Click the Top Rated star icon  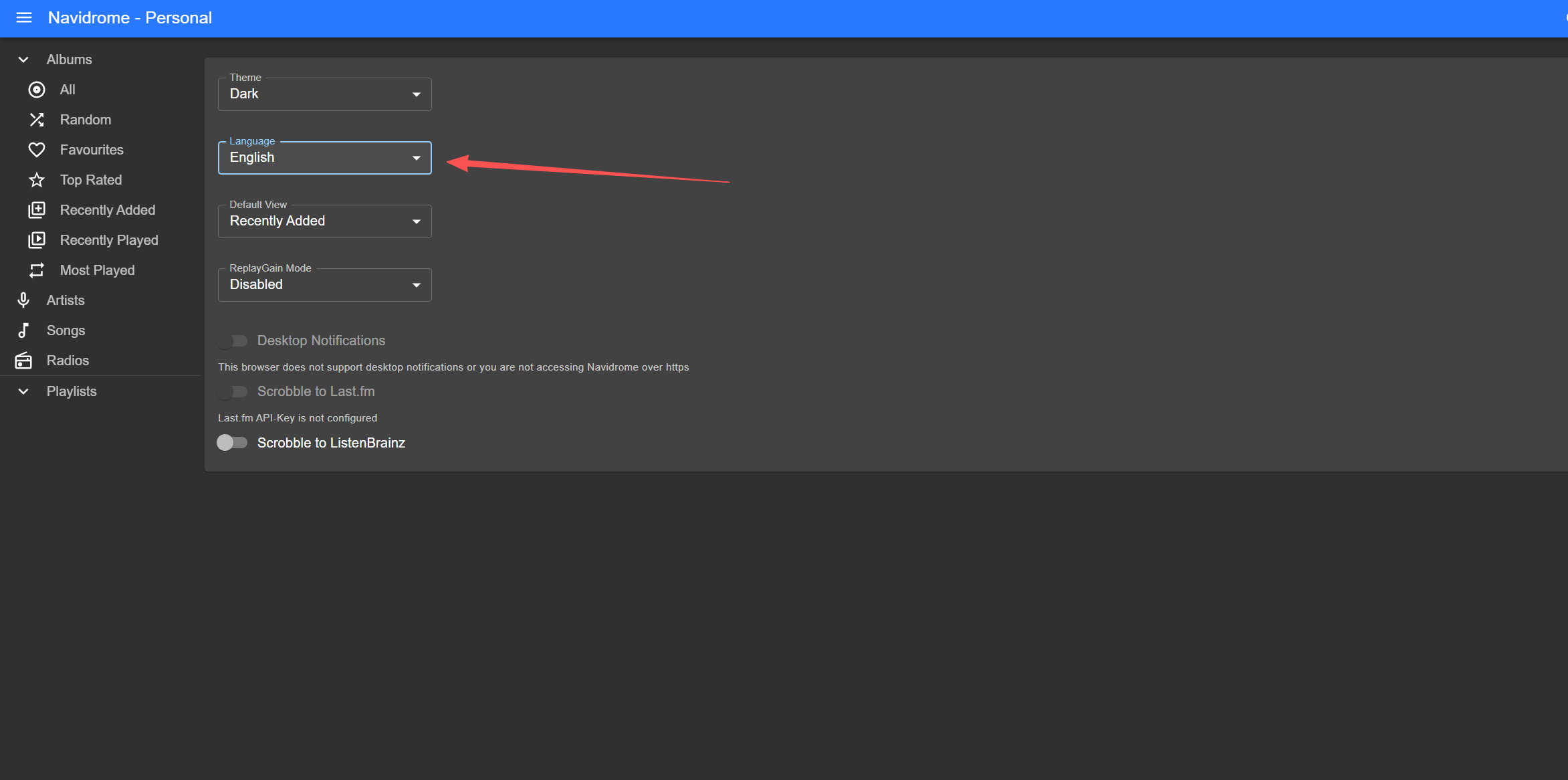point(37,180)
